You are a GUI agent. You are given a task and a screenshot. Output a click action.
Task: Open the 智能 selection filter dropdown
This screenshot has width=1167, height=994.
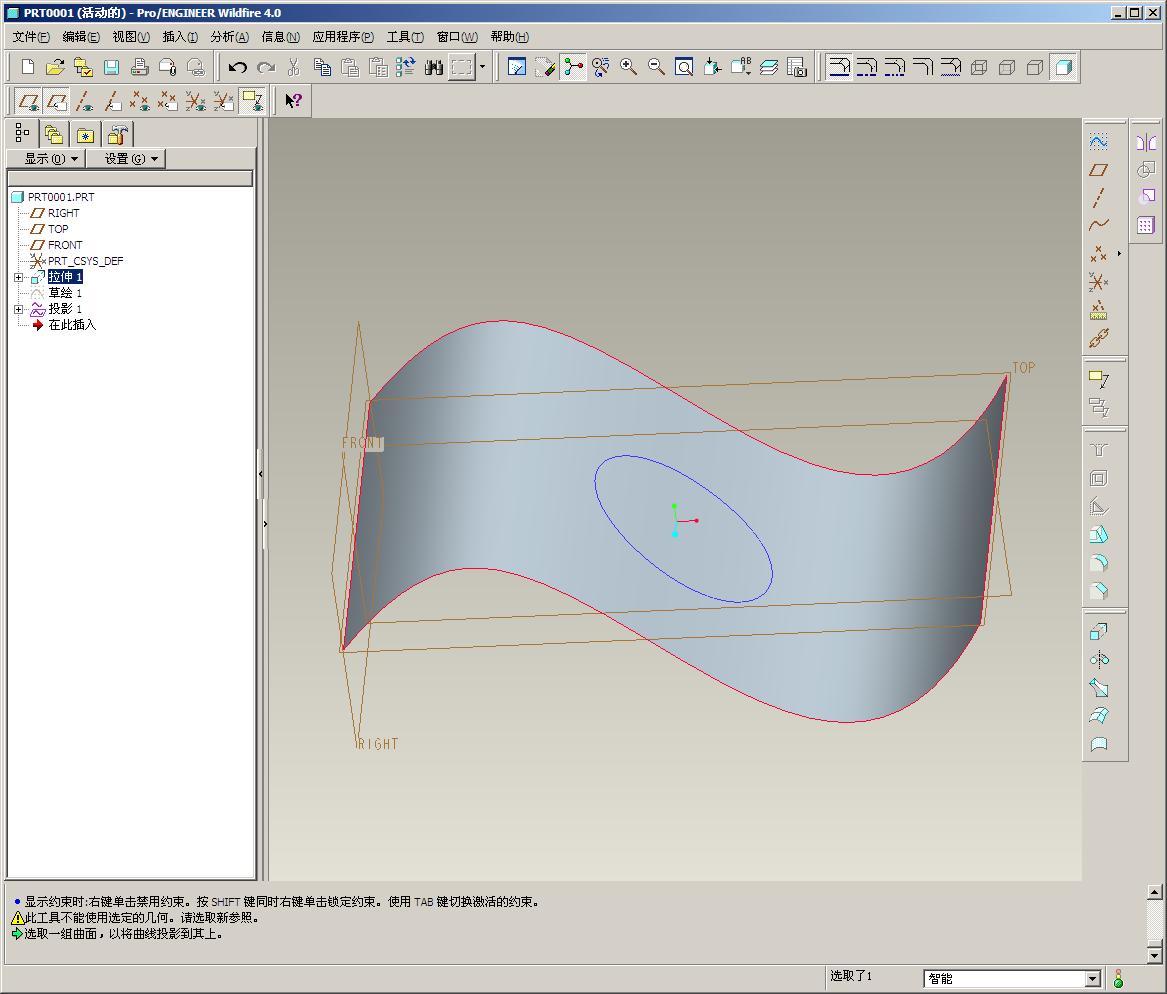pos(1092,979)
